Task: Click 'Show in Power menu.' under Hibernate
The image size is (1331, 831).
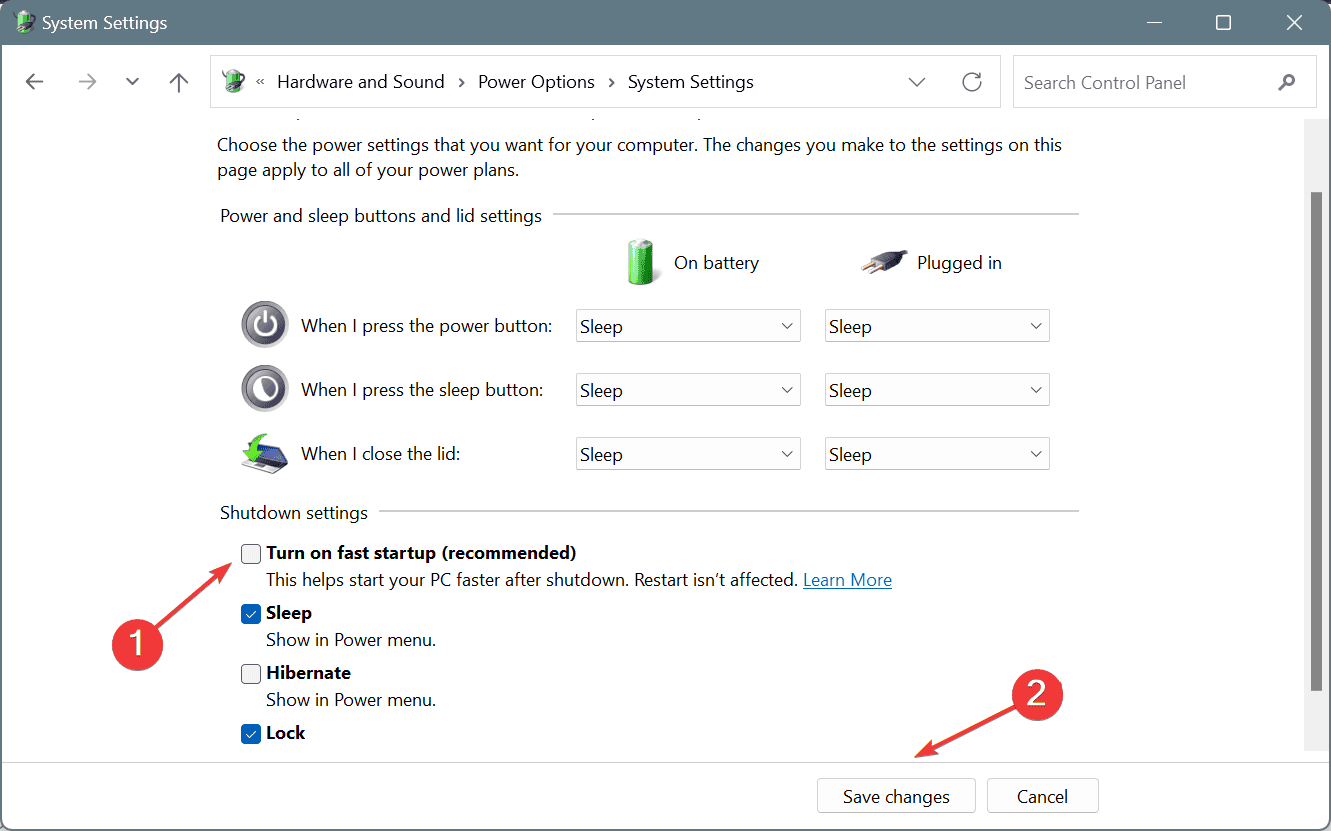Action: 351,700
